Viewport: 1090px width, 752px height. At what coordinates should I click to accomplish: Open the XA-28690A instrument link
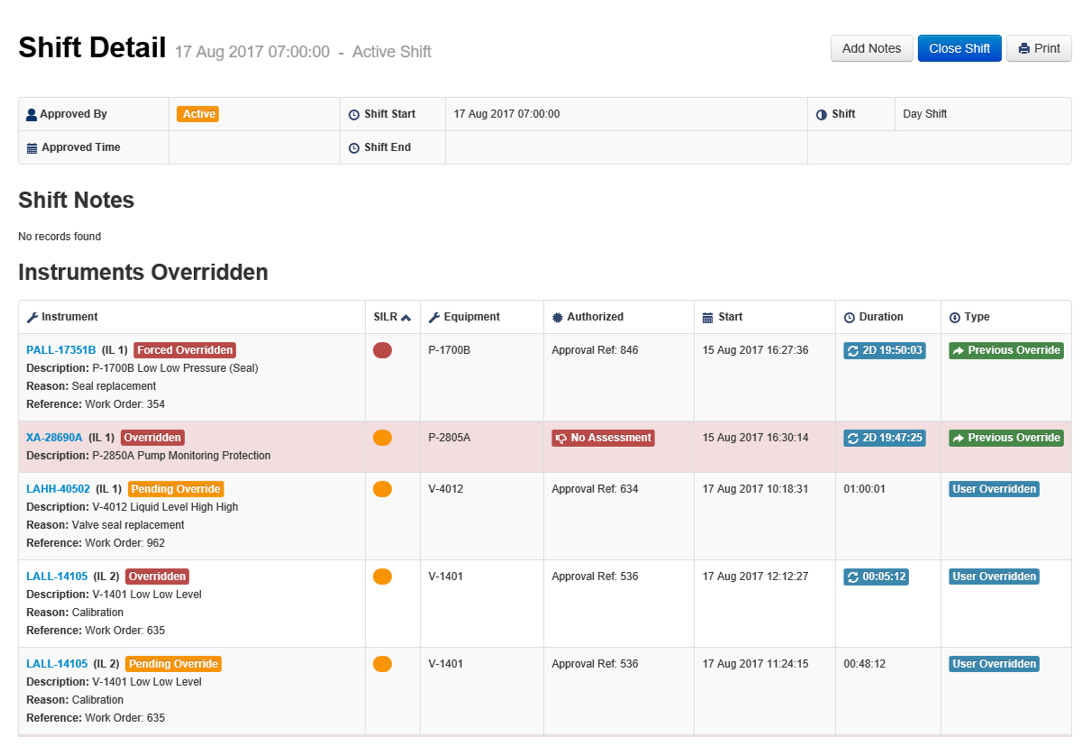(x=54, y=437)
